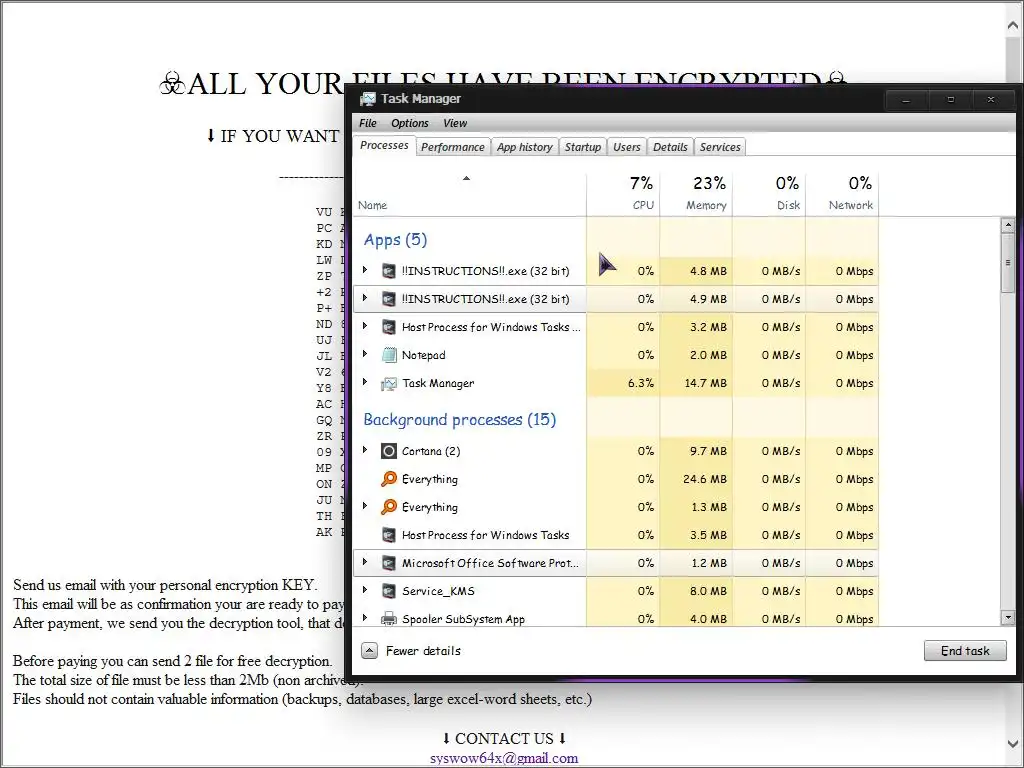
Task: Select the Apps (5) group header
Action: 395,240
